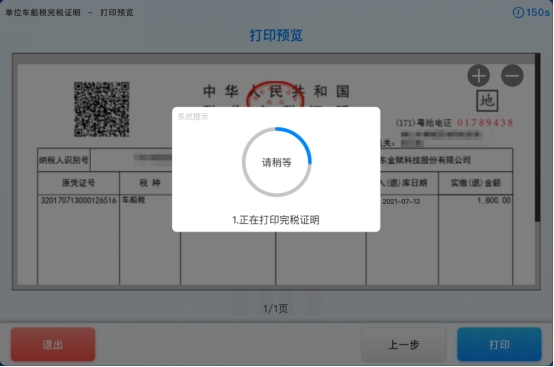The height and width of the screenshot is (367, 554).
Task: Click the 入(退)库日期 column header
Action: click(403, 183)
